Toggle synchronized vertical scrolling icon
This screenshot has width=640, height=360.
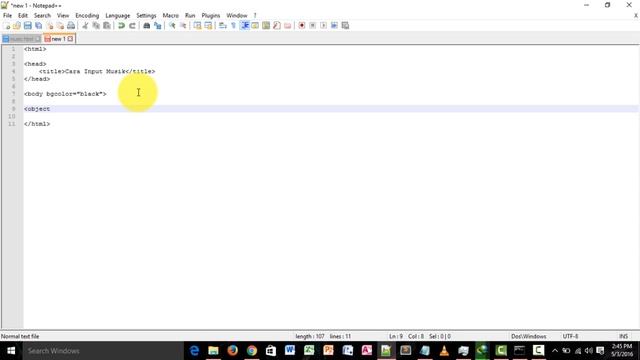[x=198, y=26]
